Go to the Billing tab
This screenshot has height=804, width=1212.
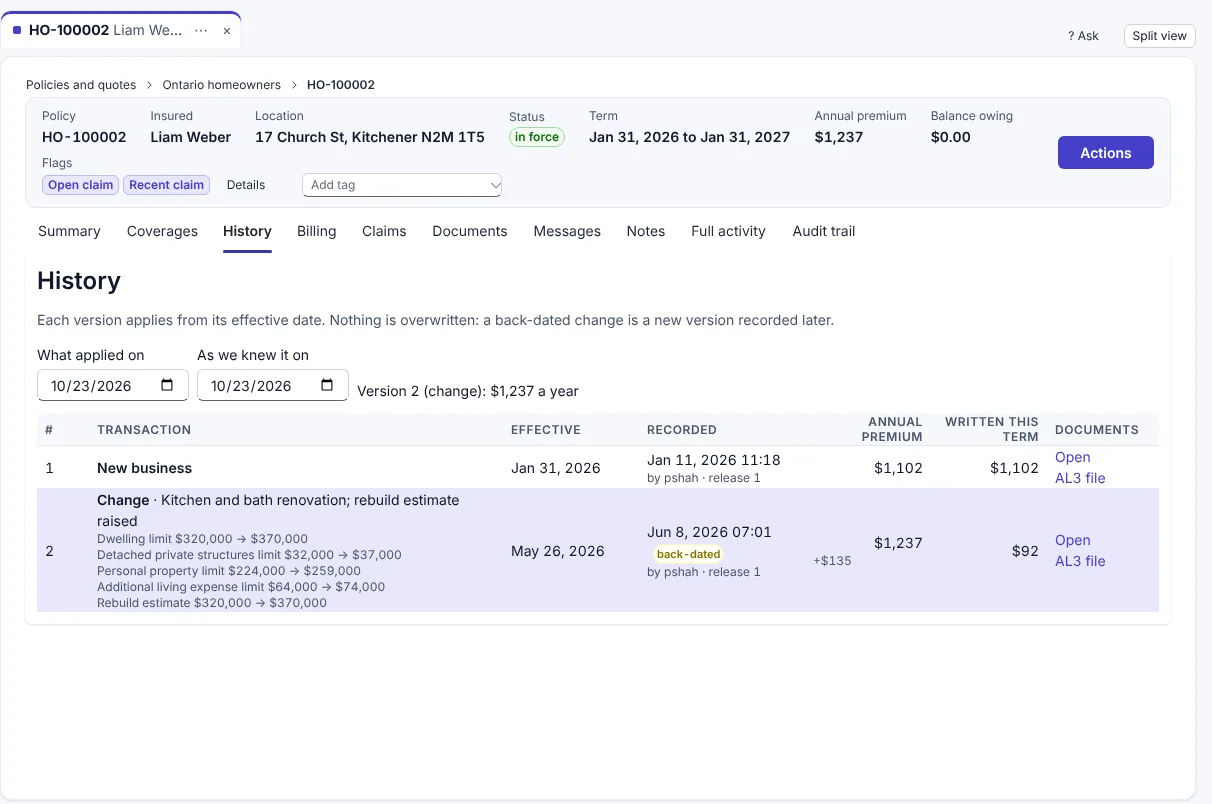click(316, 231)
